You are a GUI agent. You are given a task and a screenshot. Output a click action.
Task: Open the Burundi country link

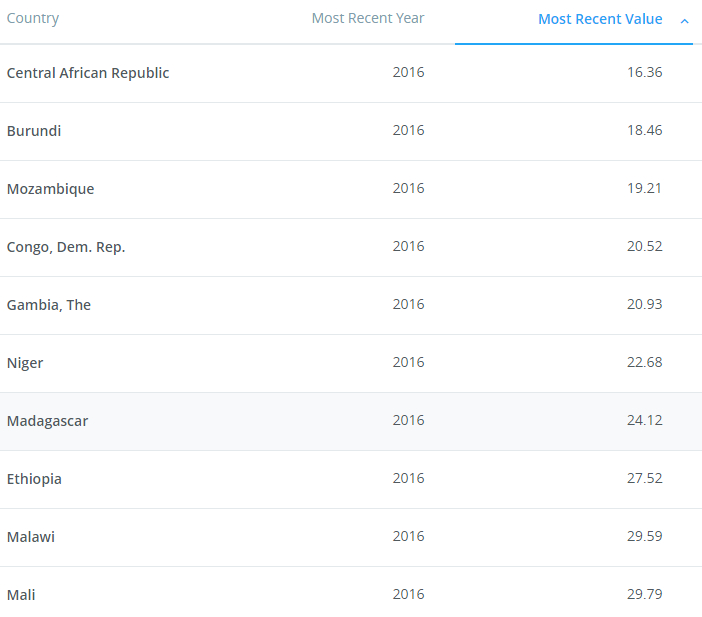click(34, 131)
